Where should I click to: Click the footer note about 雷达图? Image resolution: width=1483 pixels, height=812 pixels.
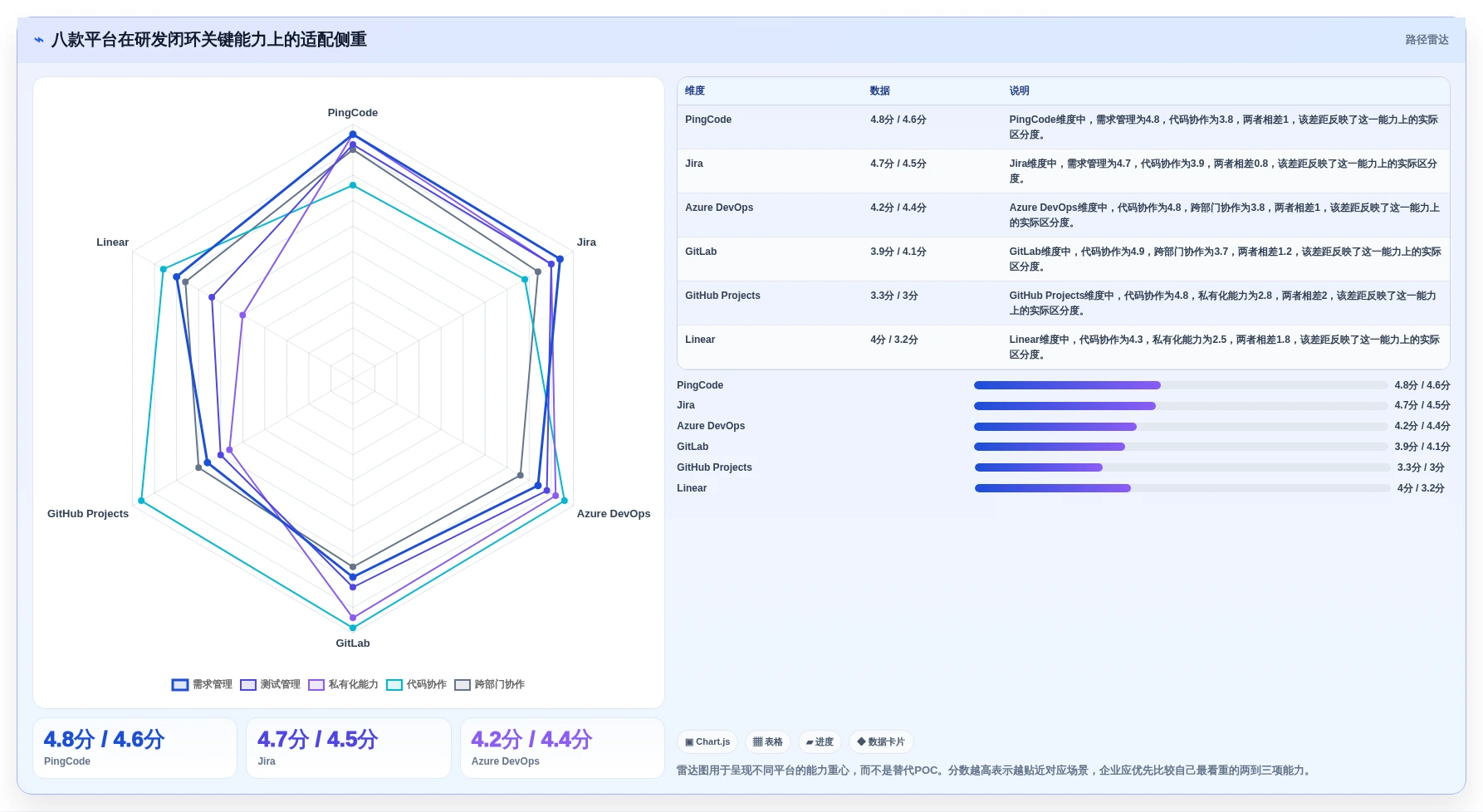[x=996, y=770]
